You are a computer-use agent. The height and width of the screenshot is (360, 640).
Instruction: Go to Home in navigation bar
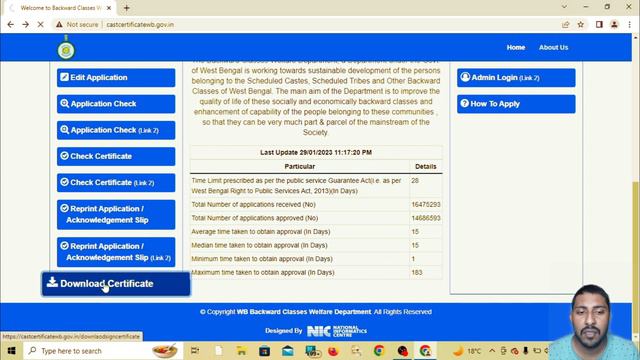coord(516,47)
